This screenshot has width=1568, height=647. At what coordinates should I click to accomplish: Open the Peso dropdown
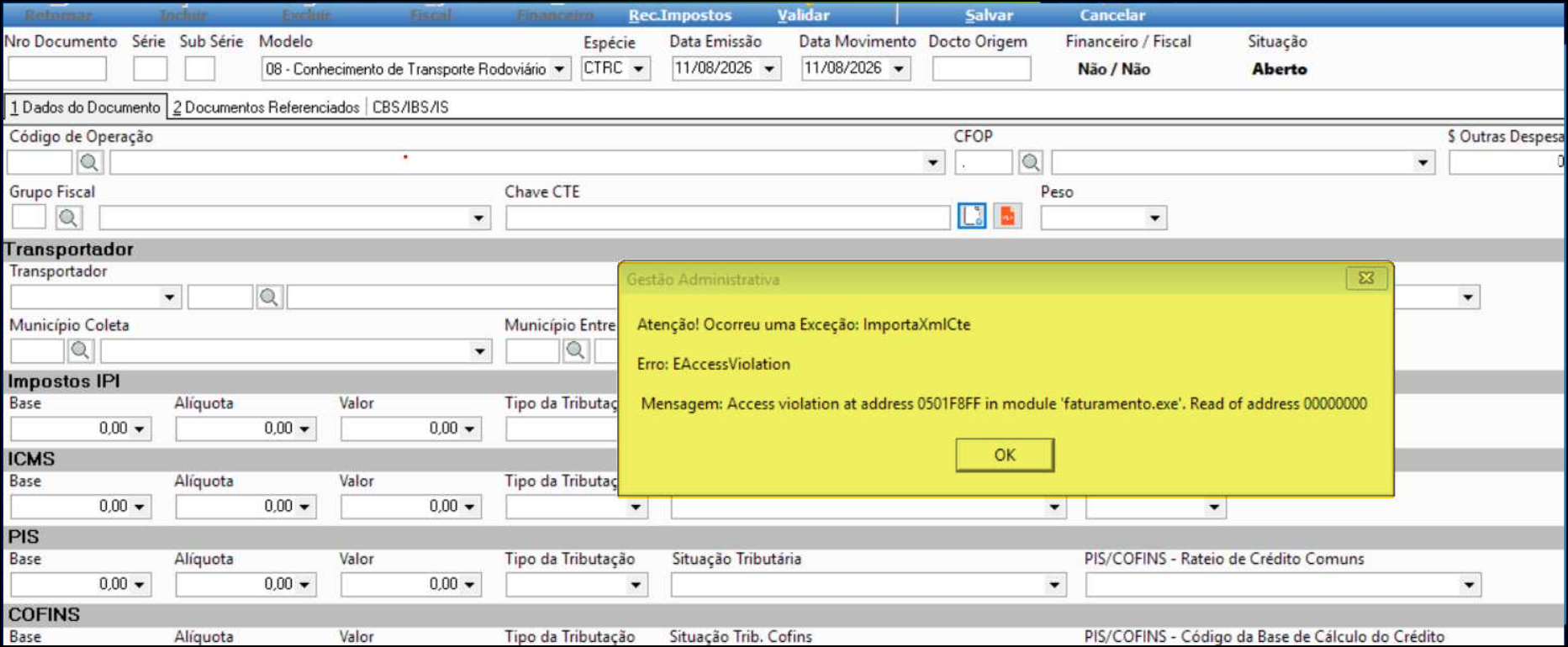coord(1155,218)
